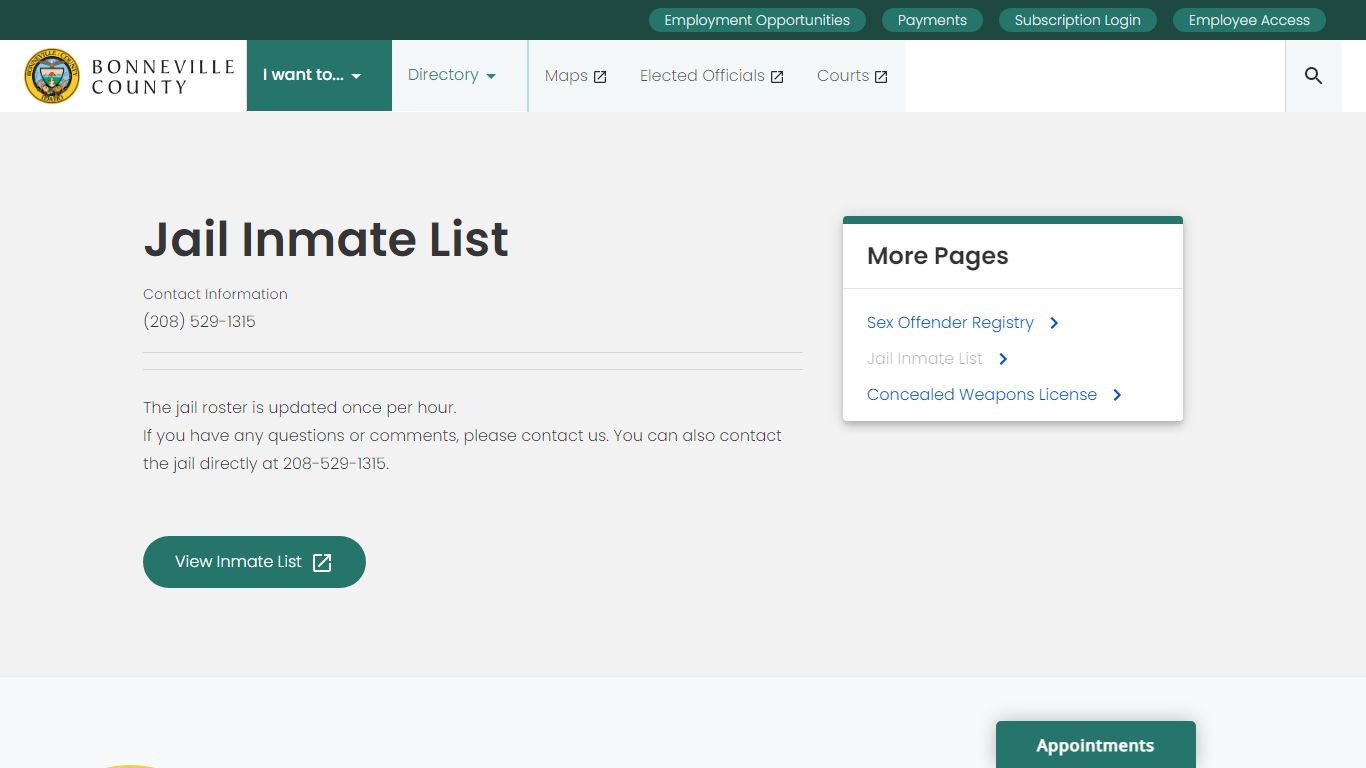Click the Subscription Login button
This screenshot has height=768, width=1366.
point(1077,20)
